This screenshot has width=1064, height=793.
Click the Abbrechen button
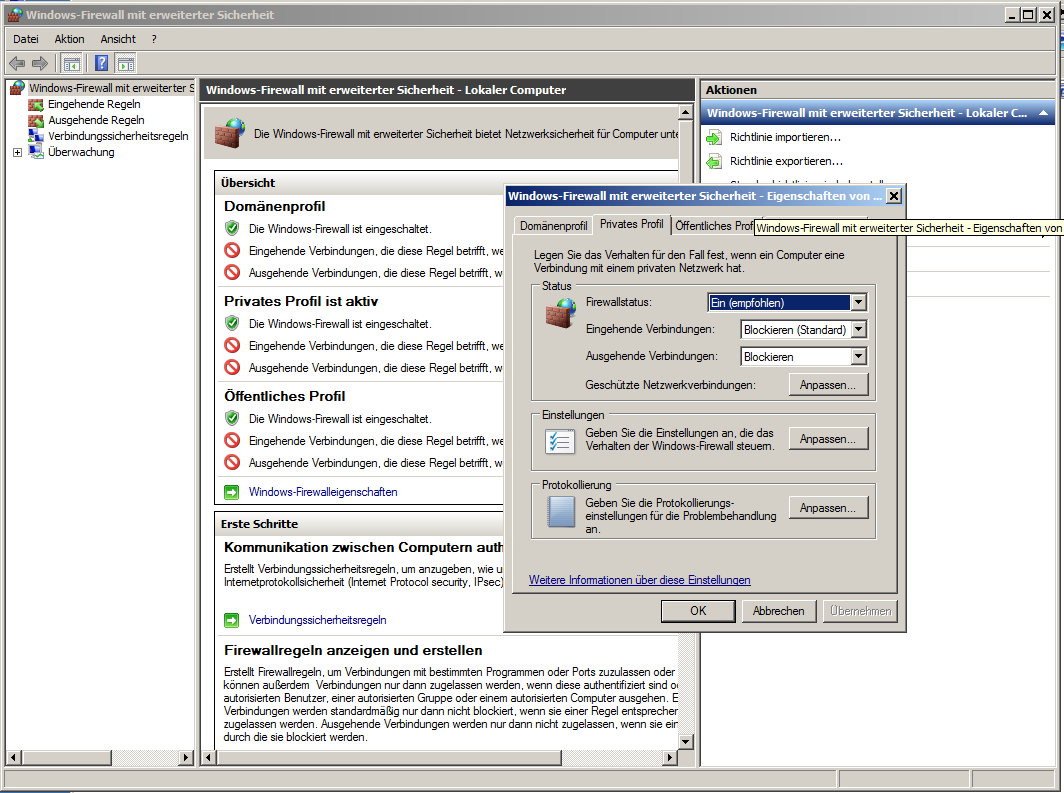tap(778, 611)
